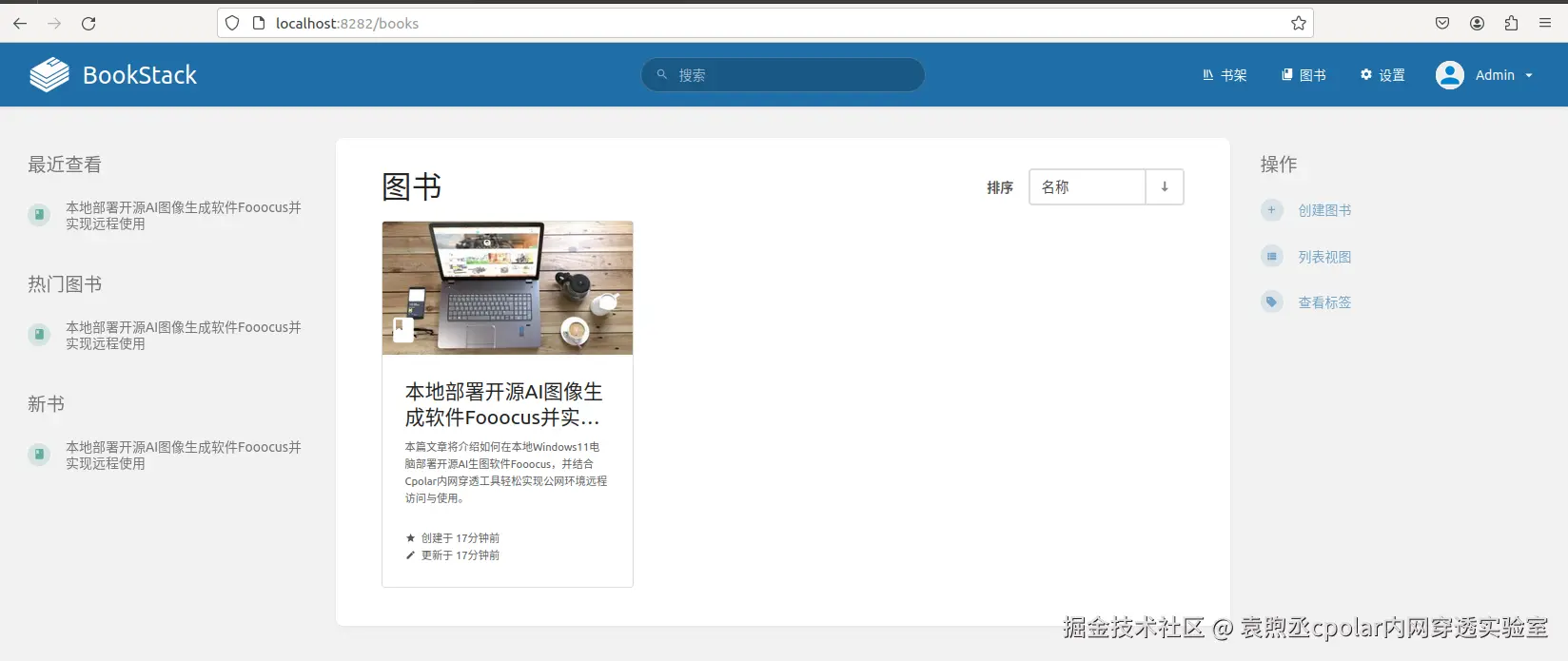Click the 创建于 17分钟前 text

pyautogui.click(x=461, y=538)
